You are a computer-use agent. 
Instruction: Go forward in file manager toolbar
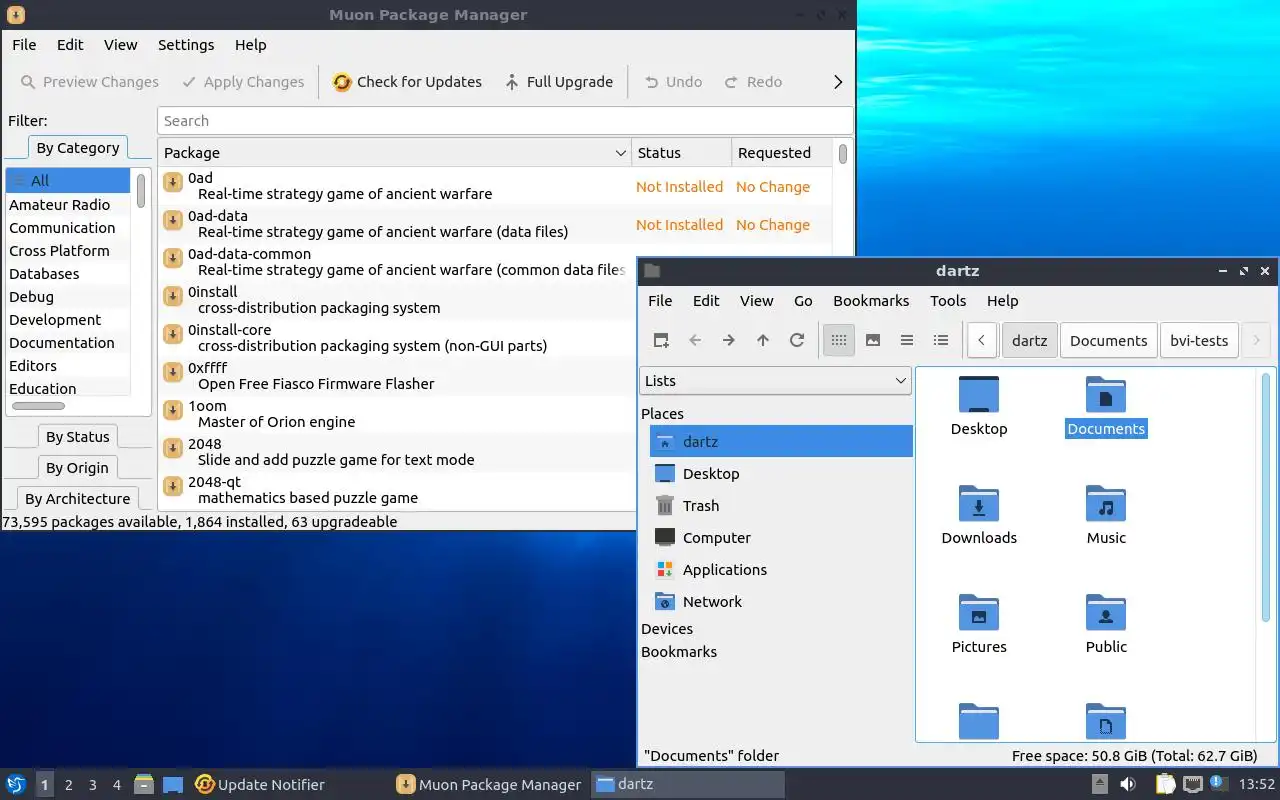(x=729, y=340)
